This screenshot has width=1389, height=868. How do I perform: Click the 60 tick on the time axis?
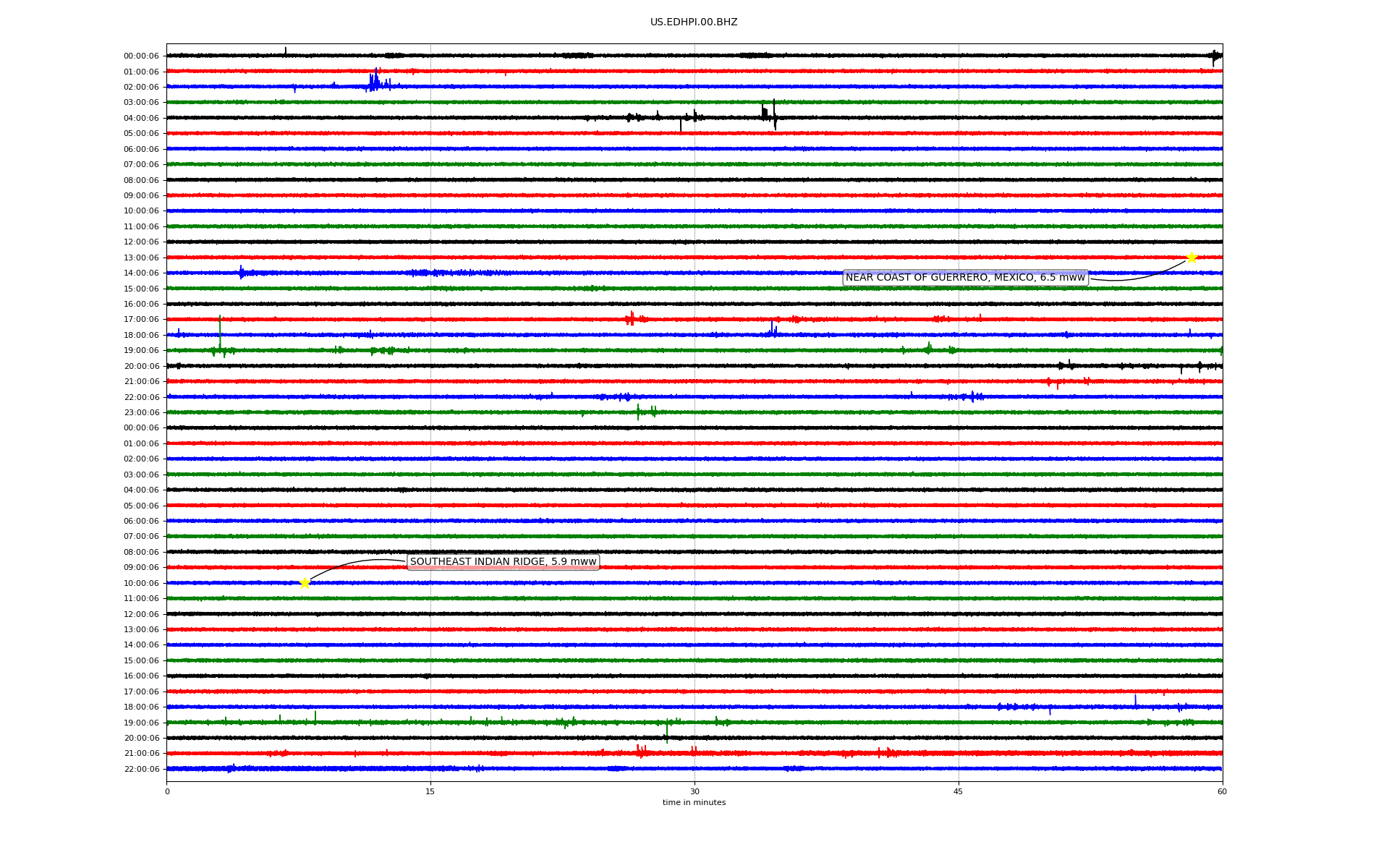[x=1221, y=791]
